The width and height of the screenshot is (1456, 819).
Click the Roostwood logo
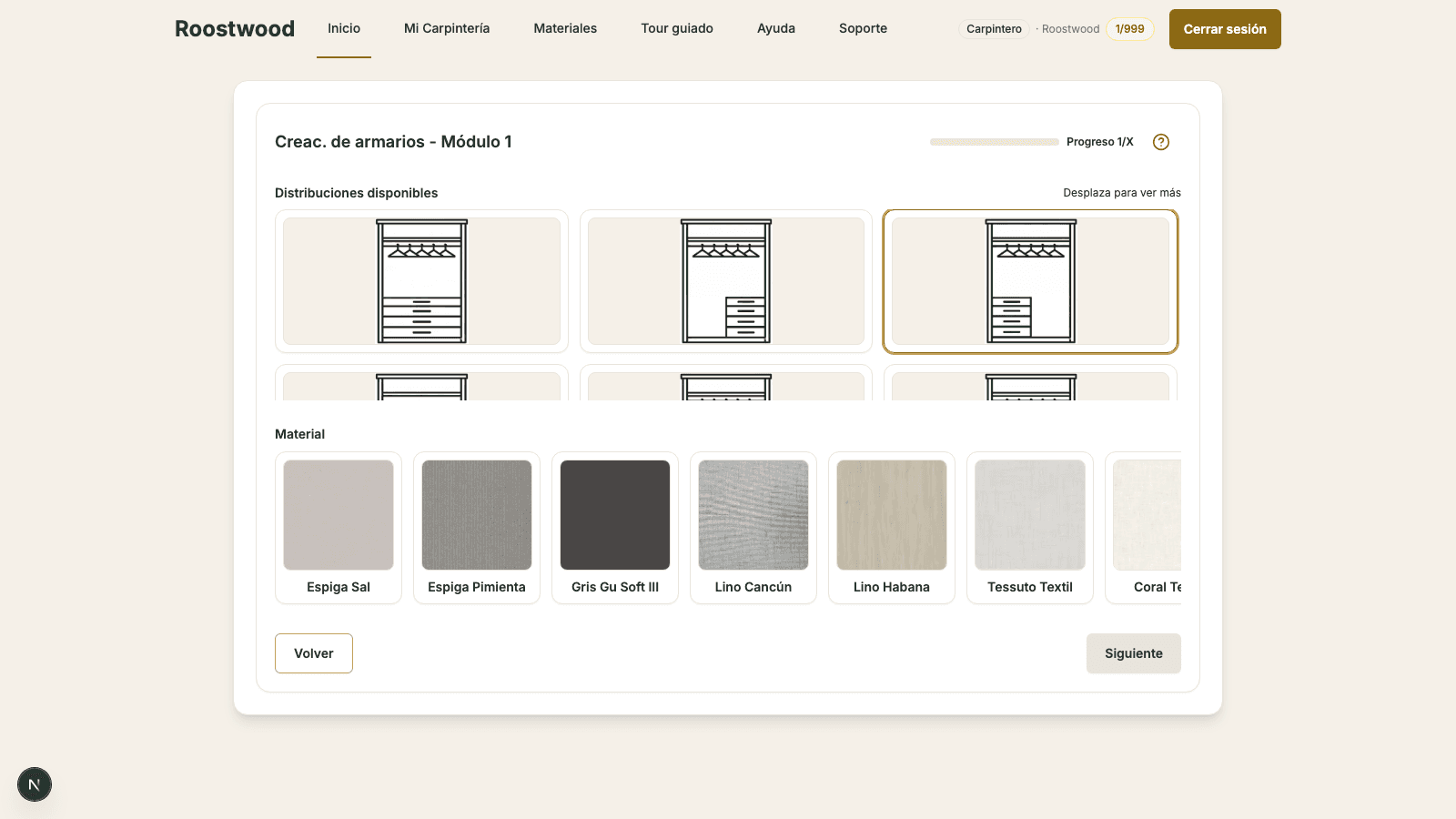point(235,29)
